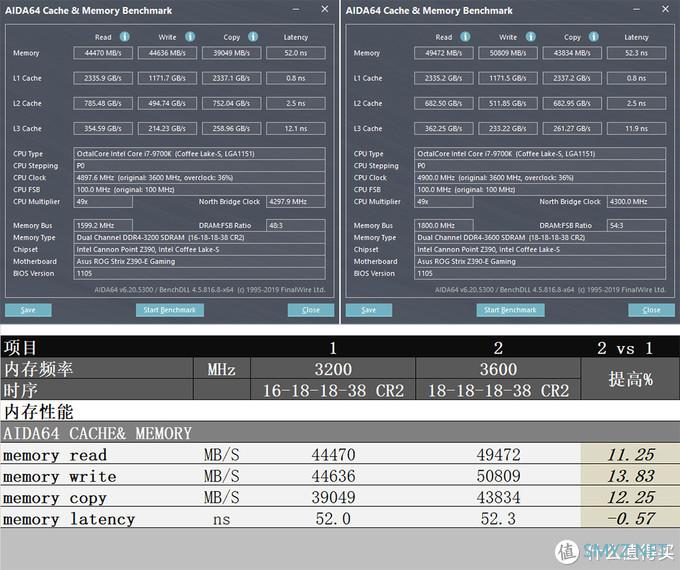
Task: Click L1 Cache read 2335.9 GB/s field
Action: 103,79
